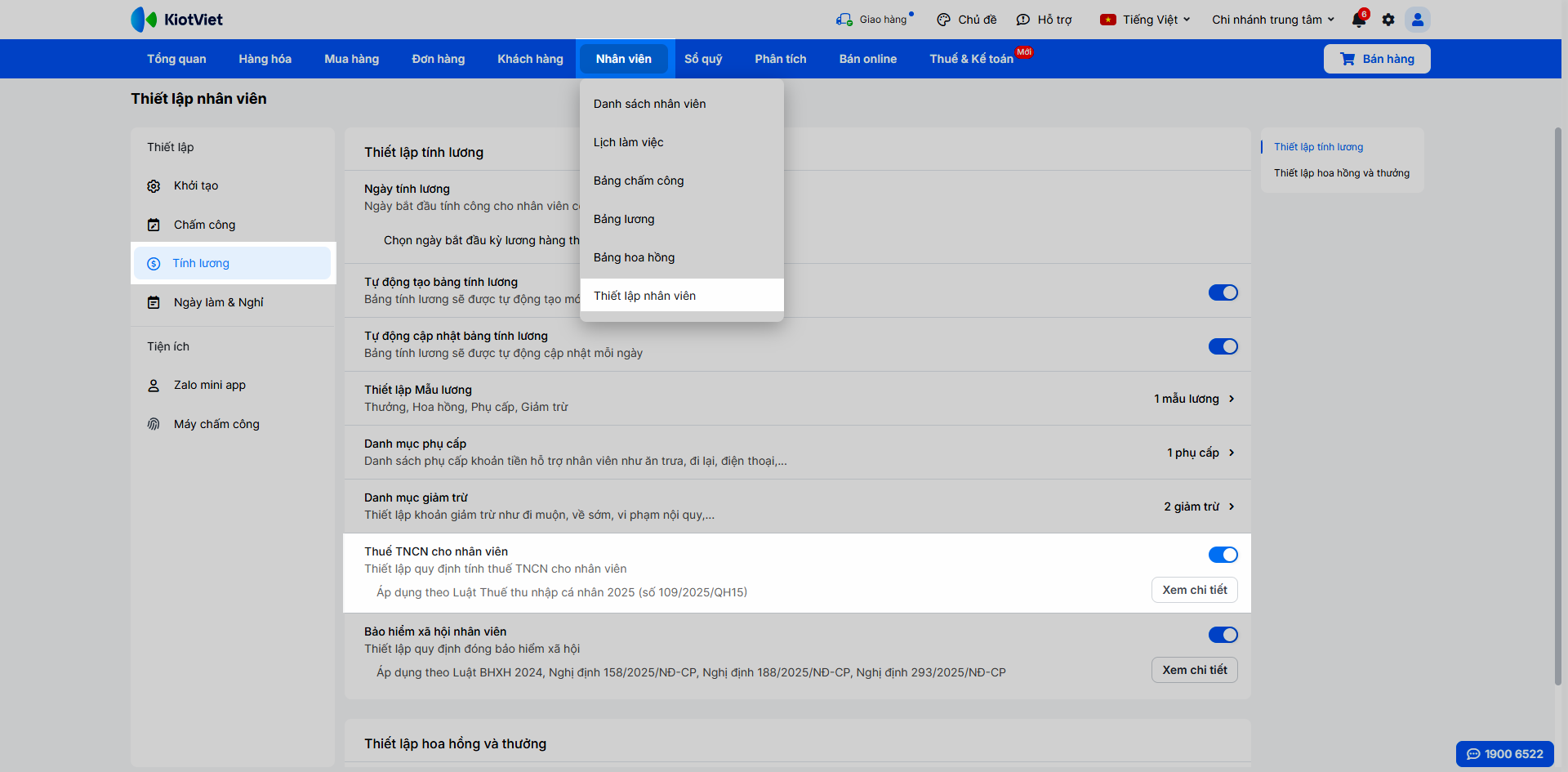Open the Chi nhánh trung tâm branch dropdown
The height and width of the screenshot is (772, 1568).
(x=1273, y=20)
